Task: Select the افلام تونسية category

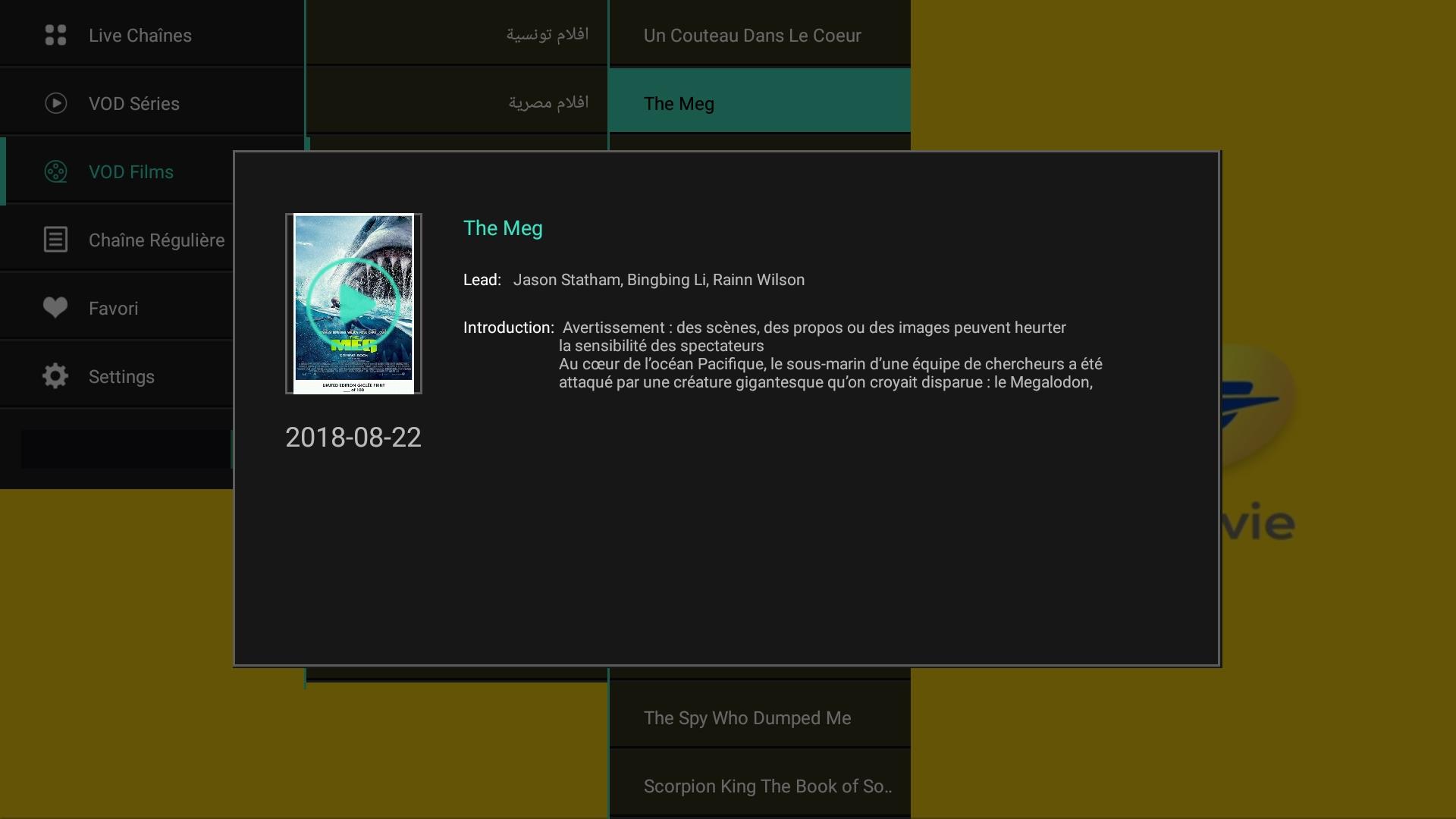Action: point(457,33)
